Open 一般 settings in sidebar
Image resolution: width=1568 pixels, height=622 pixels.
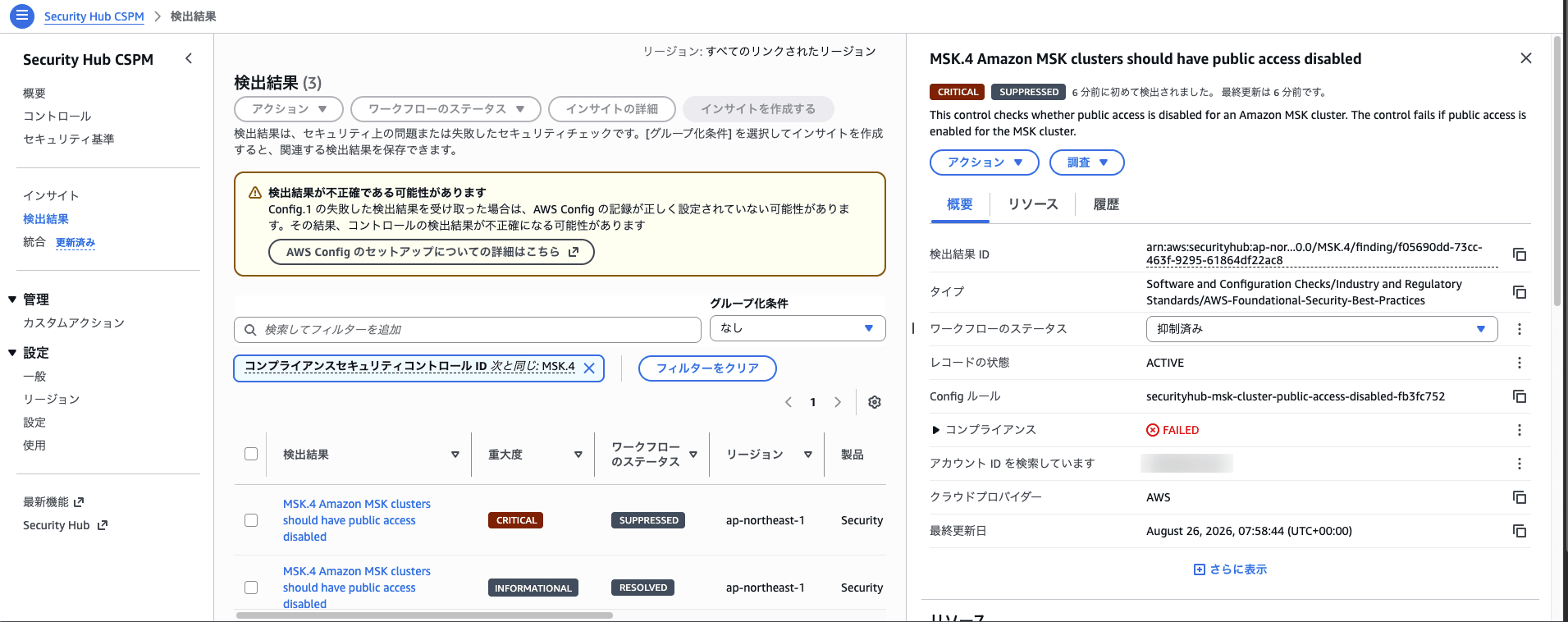click(x=34, y=377)
